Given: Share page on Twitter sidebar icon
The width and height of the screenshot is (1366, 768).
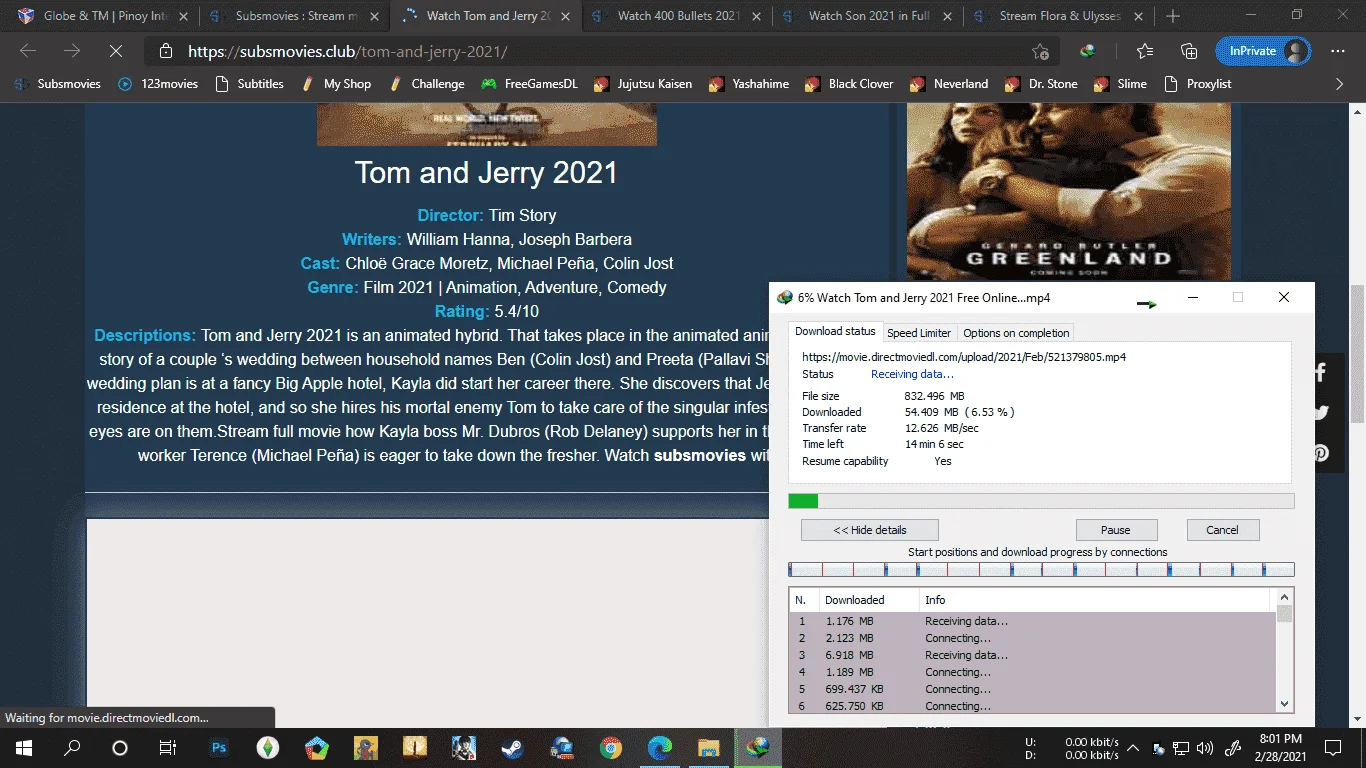Looking at the screenshot, I should coord(1321,413).
